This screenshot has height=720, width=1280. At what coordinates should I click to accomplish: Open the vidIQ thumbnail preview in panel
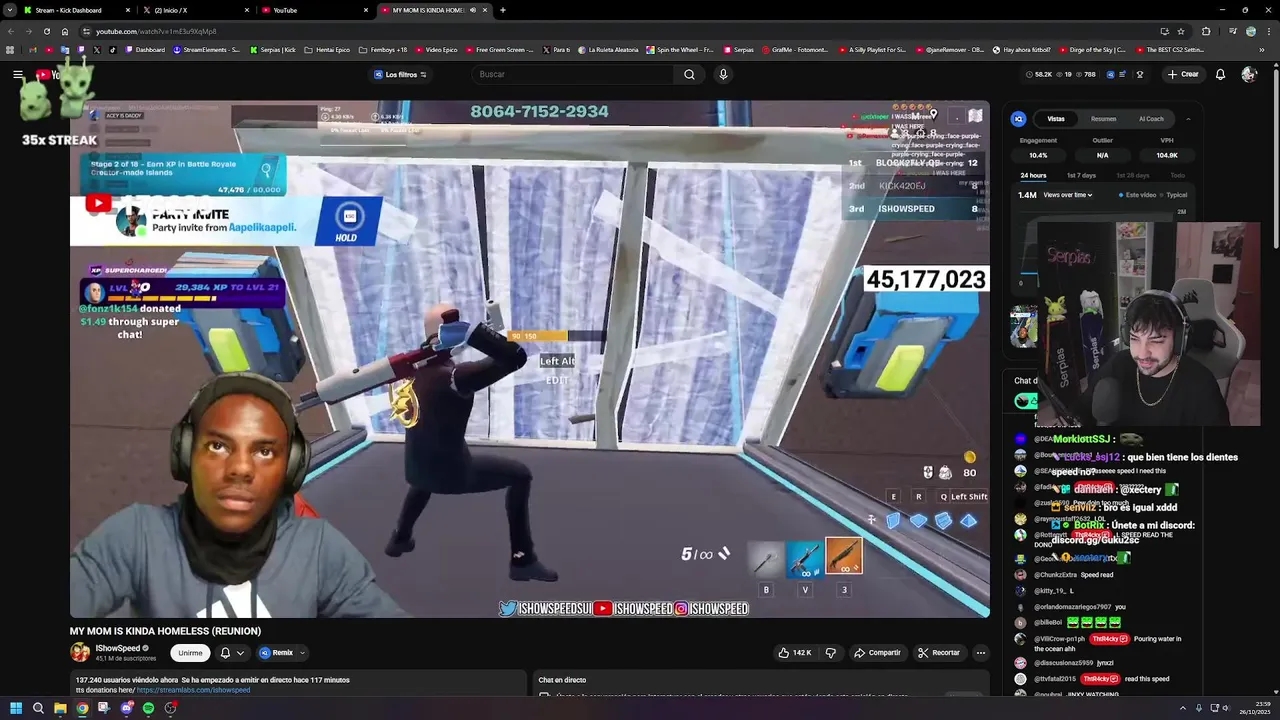click(x=1023, y=327)
